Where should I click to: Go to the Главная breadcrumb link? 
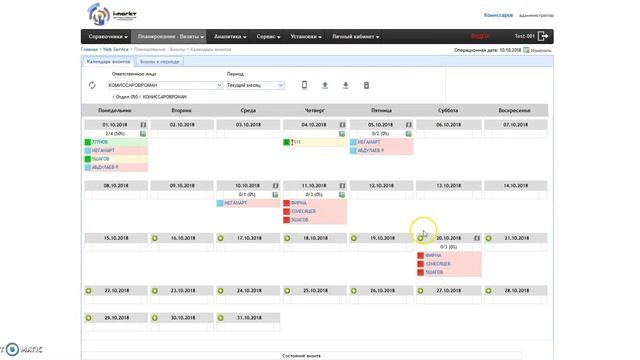89,49
